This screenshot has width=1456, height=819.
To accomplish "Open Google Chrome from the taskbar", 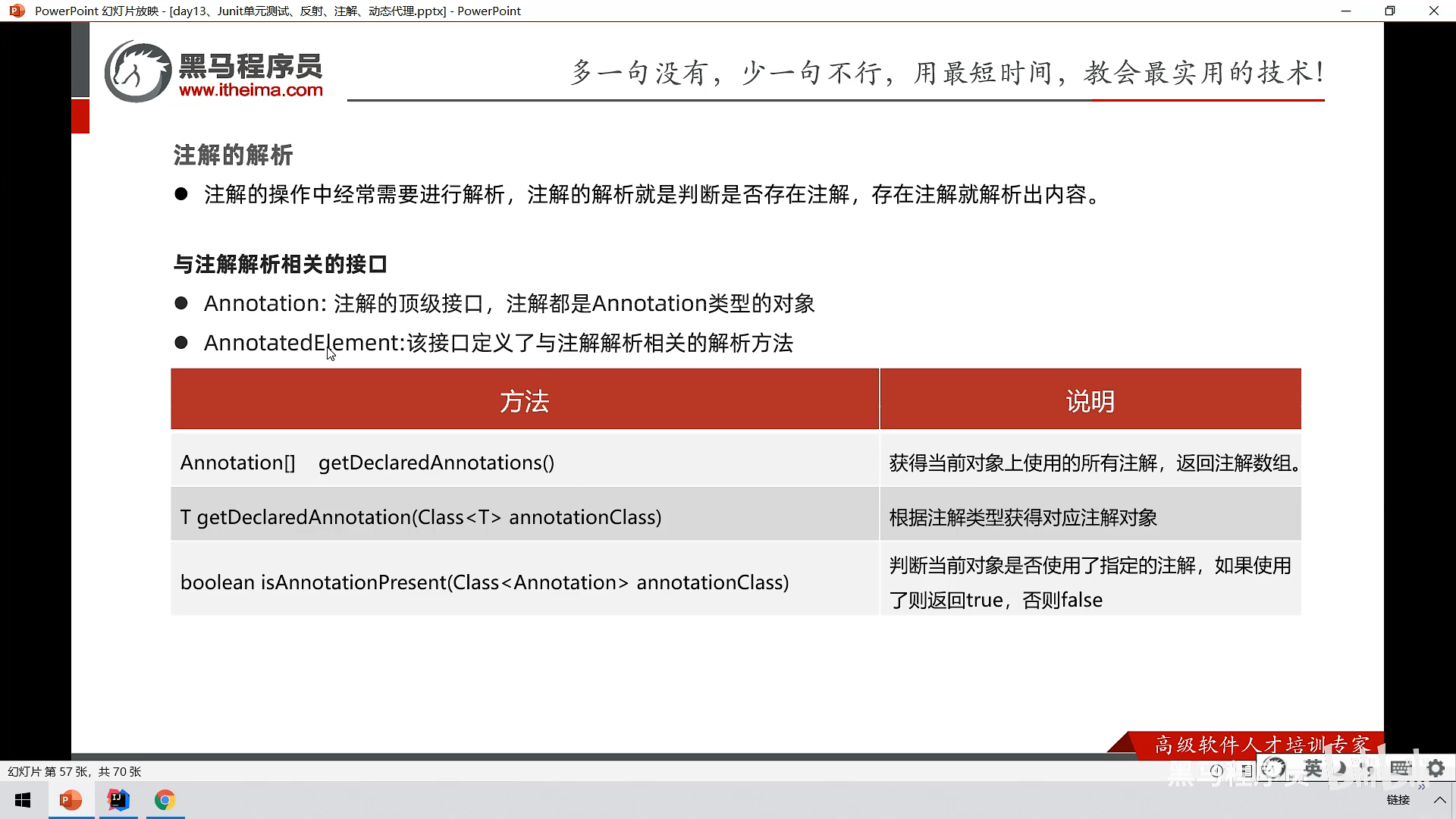I will click(x=165, y=800).
